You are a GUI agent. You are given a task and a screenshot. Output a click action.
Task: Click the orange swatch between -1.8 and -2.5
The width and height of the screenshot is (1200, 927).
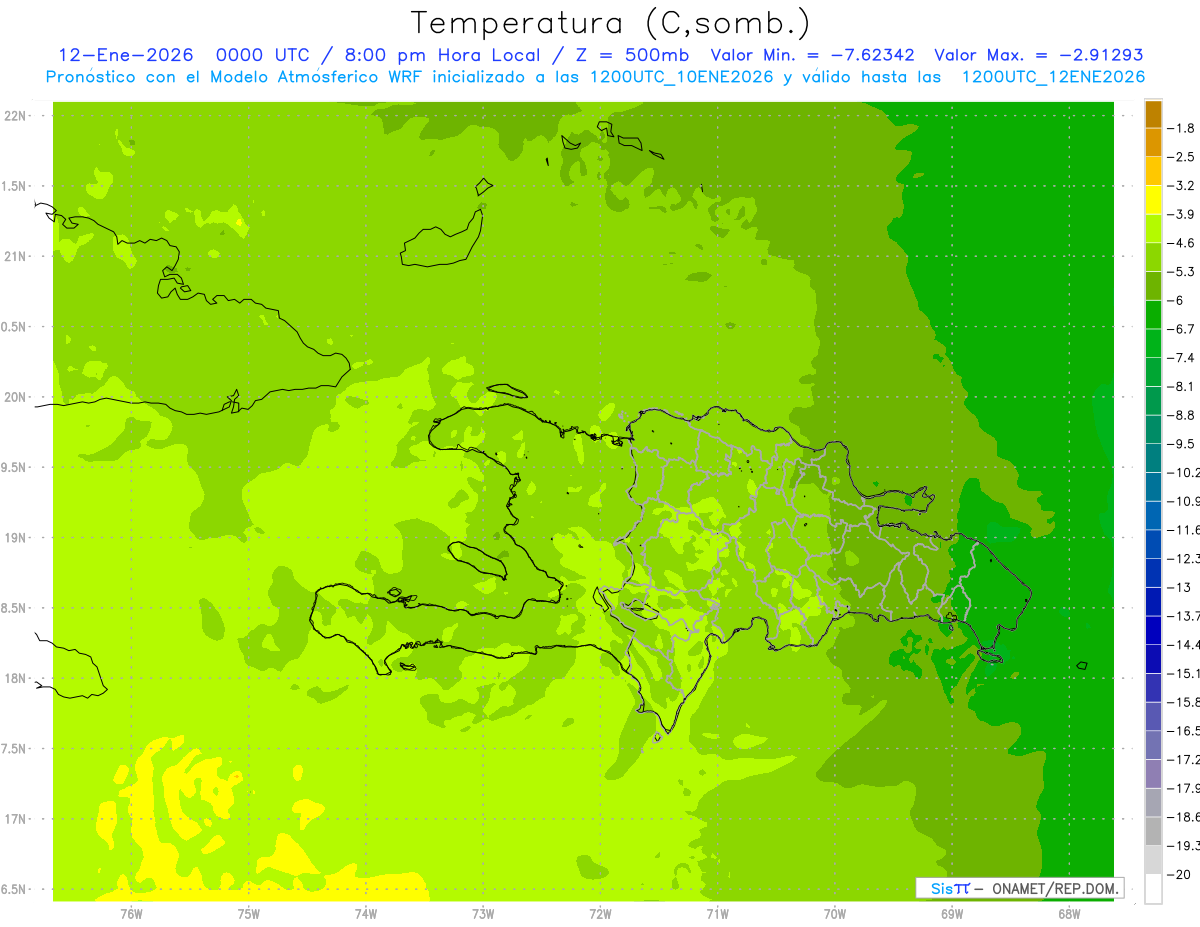[x=1153, y=143]
